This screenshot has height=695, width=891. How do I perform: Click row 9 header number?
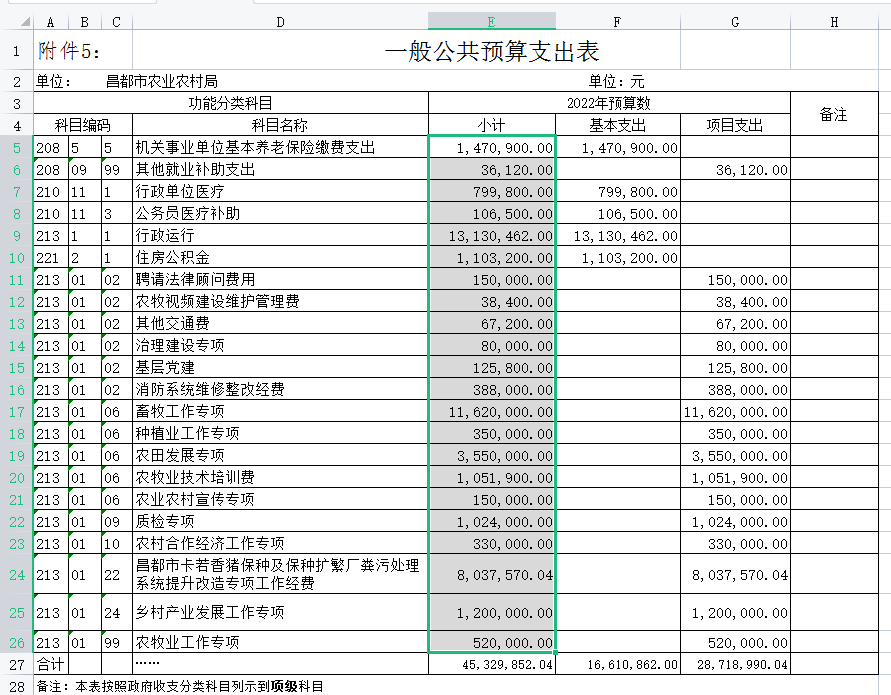16,236
